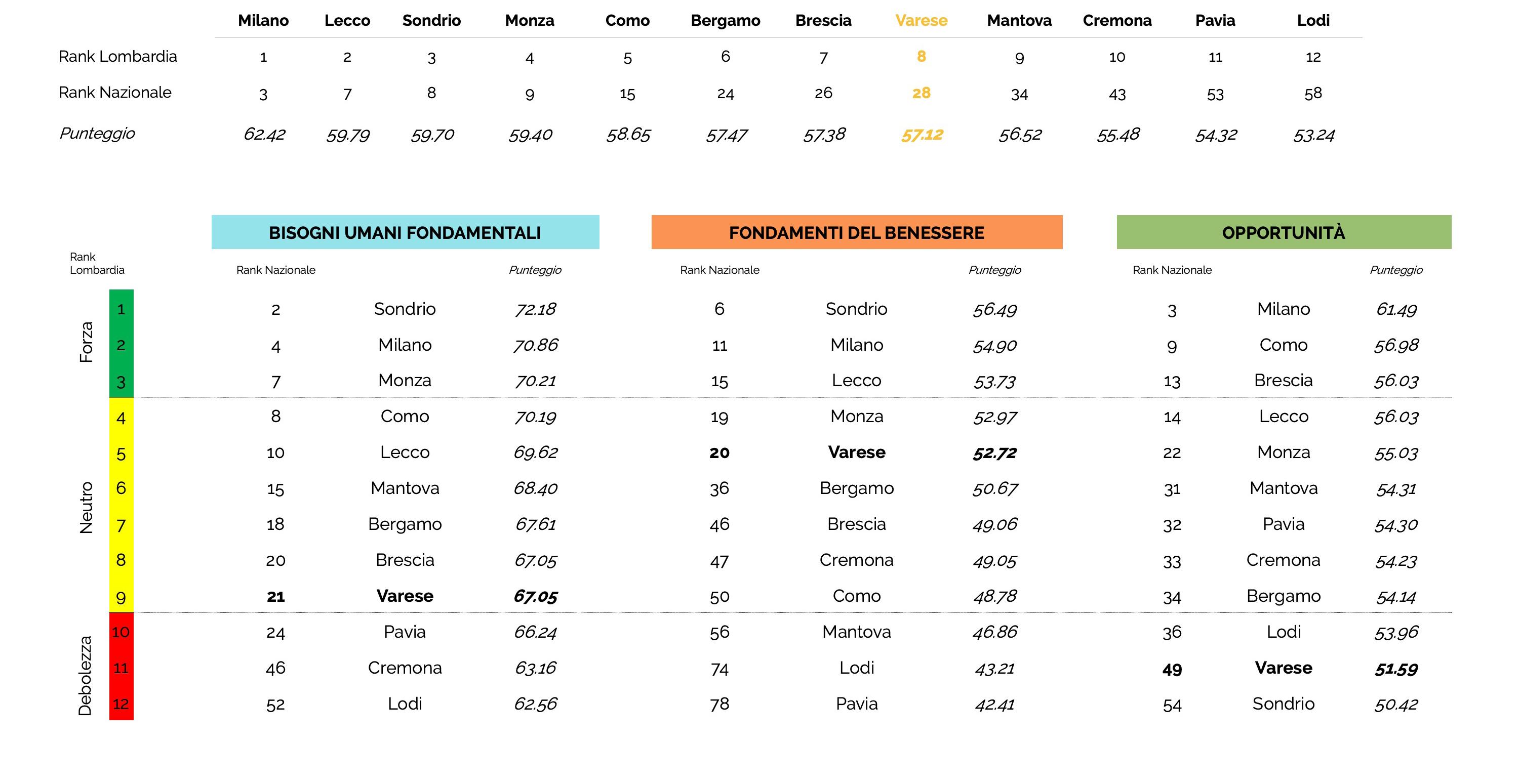
Task: Select the Fondamenti del Benessere header banner
Action: [x=856, y=232]
